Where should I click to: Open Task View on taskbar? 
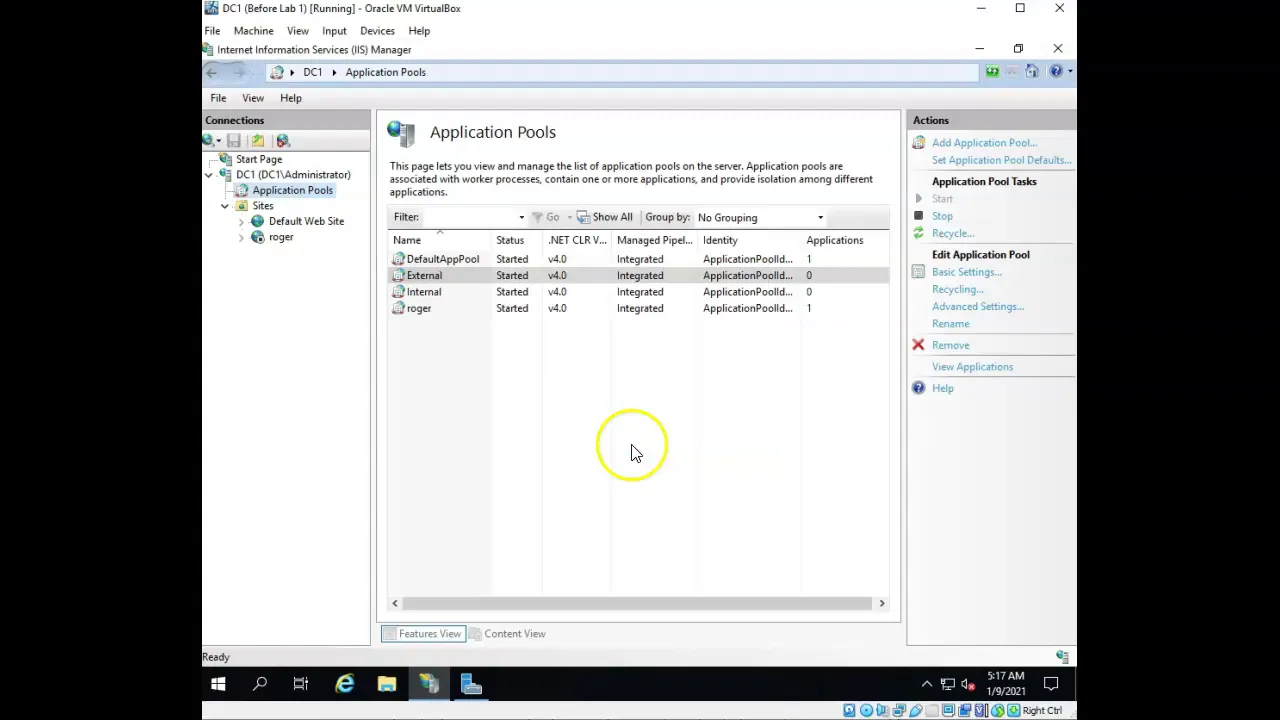(301, 684)
